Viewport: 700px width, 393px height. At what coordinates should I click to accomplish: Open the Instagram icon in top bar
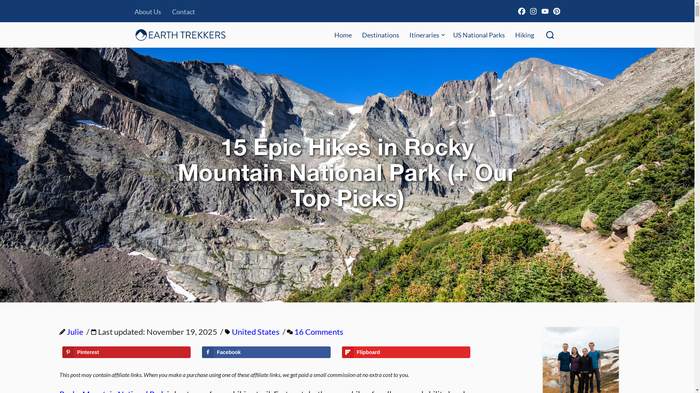tap(533, 12)
